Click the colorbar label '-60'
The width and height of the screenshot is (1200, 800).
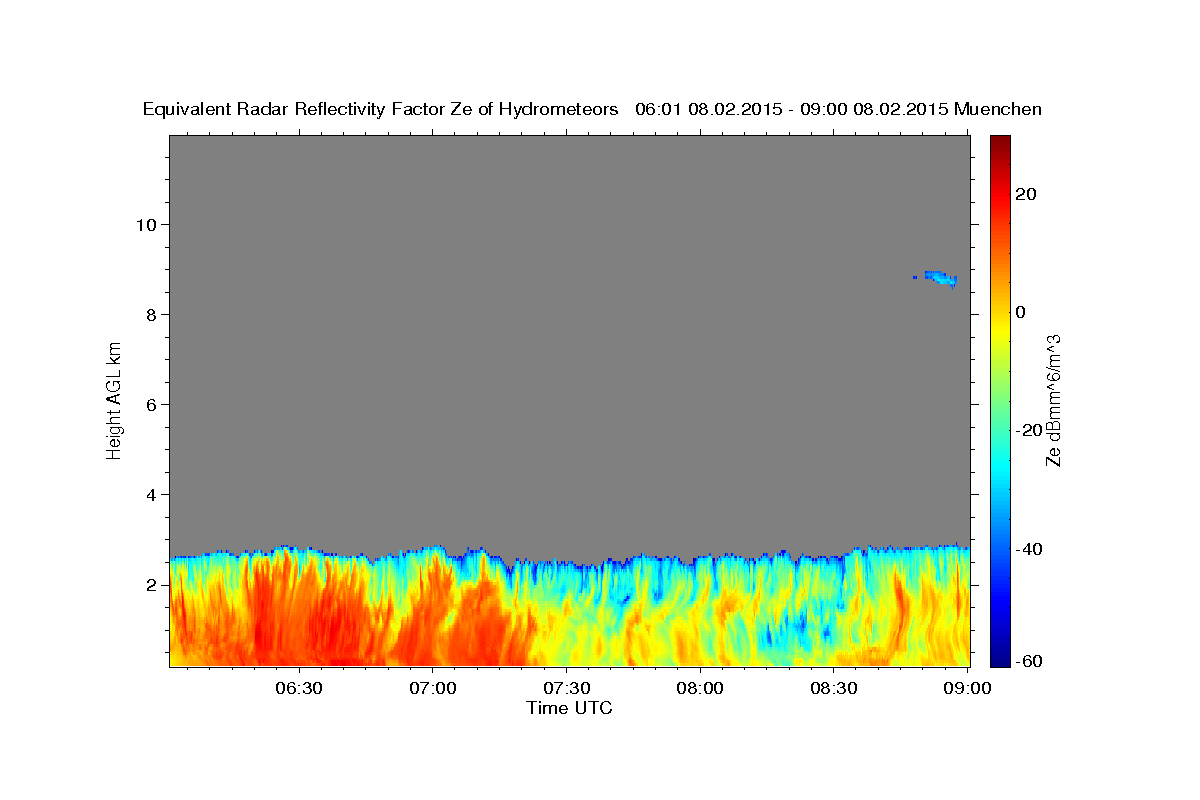[1029, 661]
